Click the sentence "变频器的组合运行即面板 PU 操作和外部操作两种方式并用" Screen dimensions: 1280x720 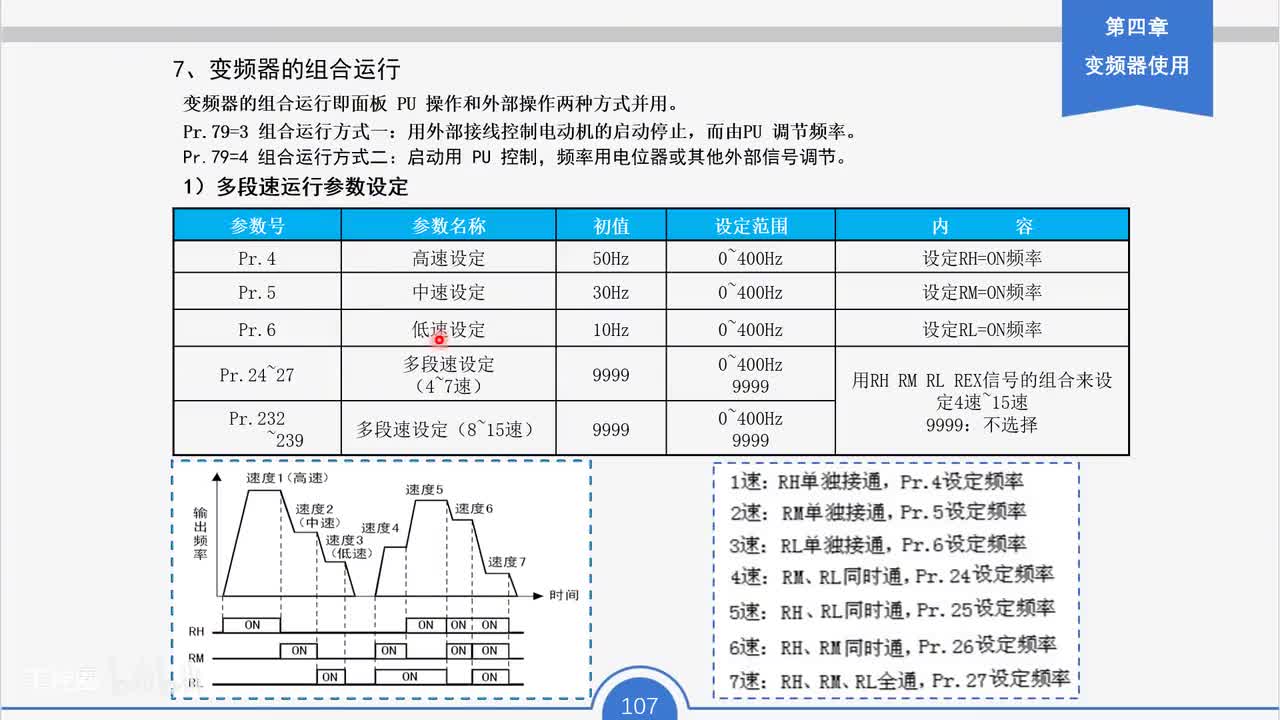(x=431, y=104)
